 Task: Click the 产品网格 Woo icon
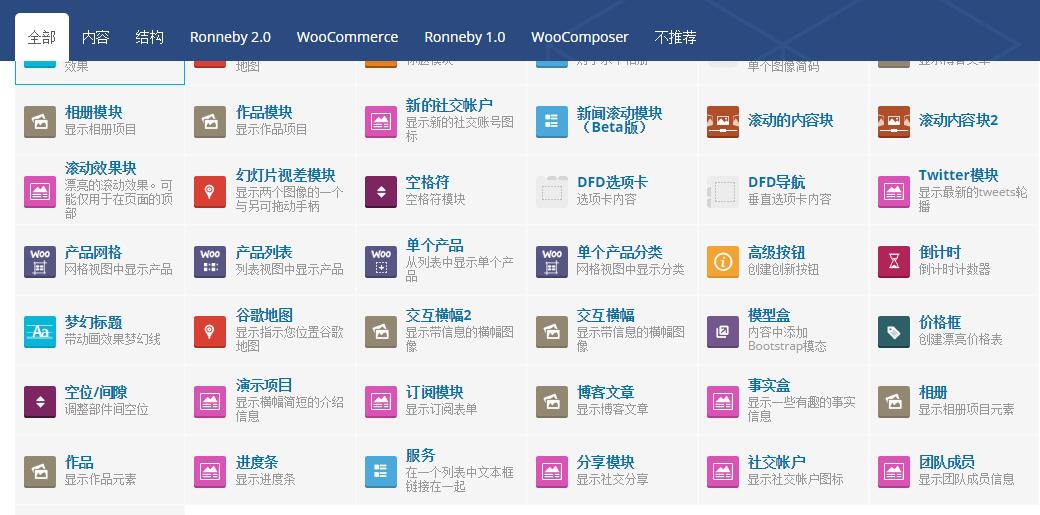coord(40,262)
